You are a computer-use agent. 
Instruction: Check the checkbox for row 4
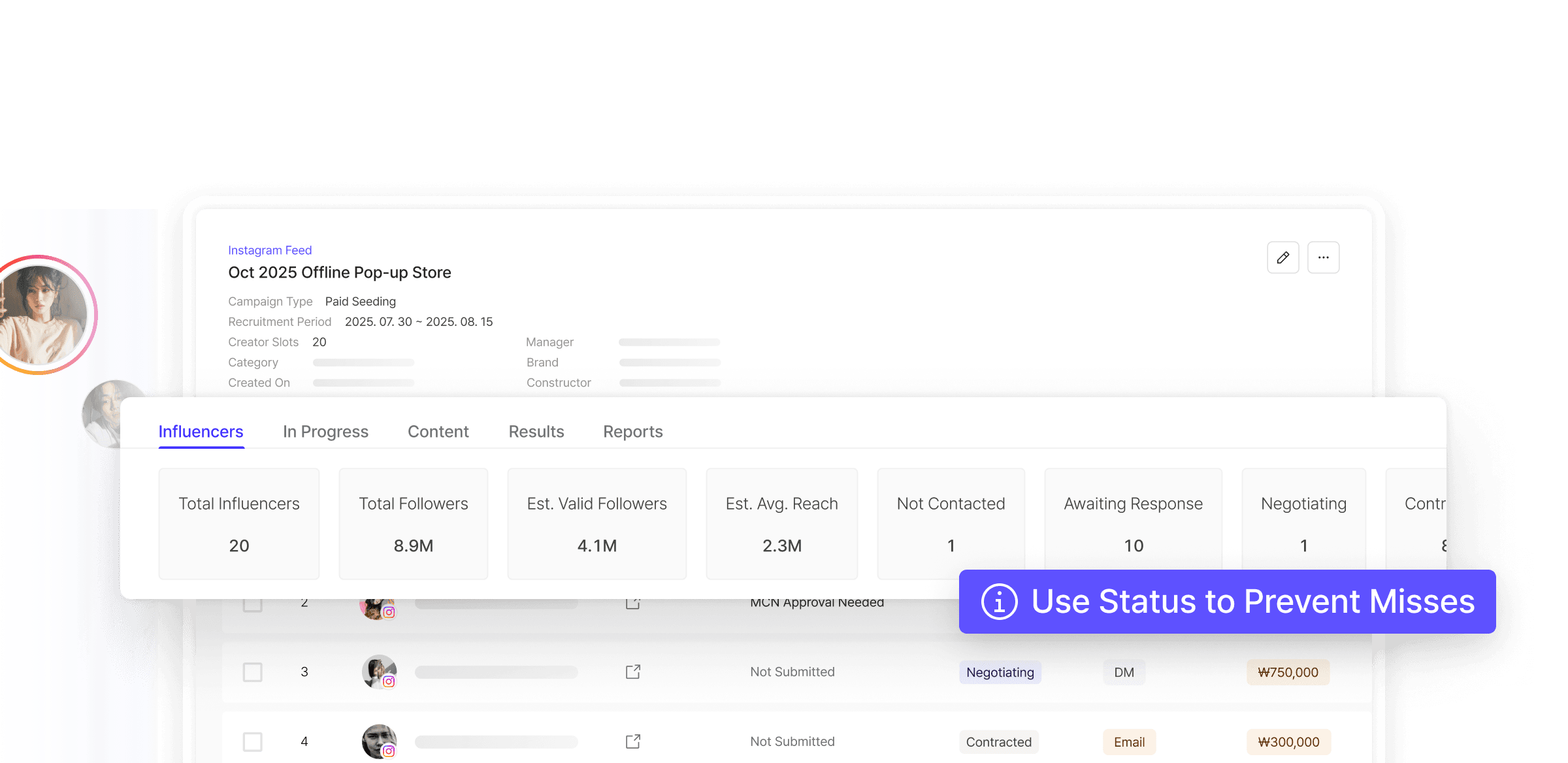[252, 741]
